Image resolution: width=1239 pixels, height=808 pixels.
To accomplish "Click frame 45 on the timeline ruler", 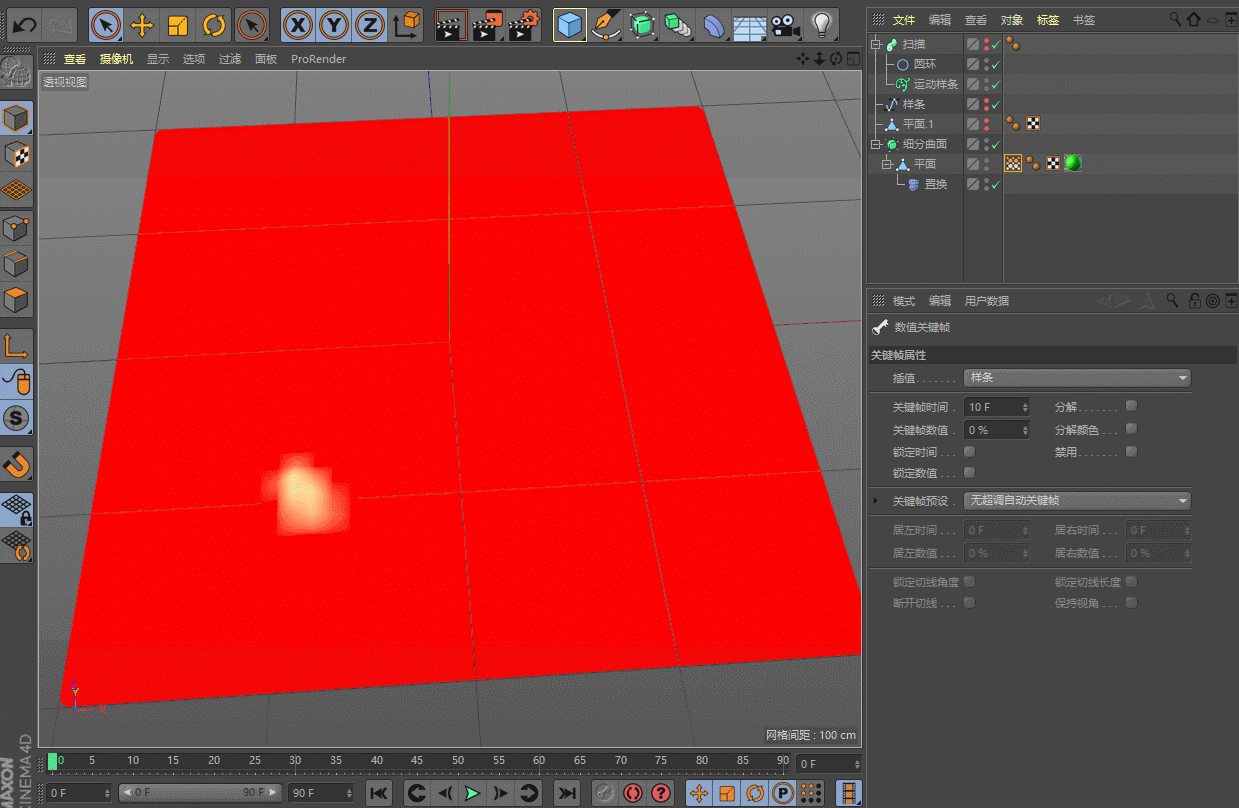I will click(417, 761).
